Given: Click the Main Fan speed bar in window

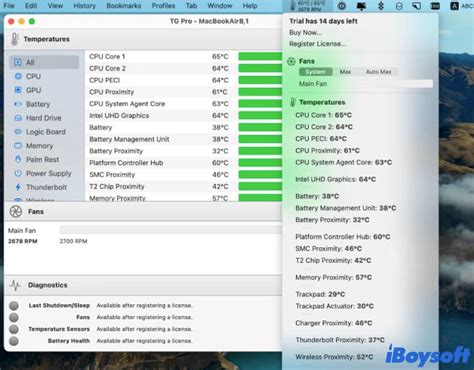Looking at the screenshot, I should point(171,230).
